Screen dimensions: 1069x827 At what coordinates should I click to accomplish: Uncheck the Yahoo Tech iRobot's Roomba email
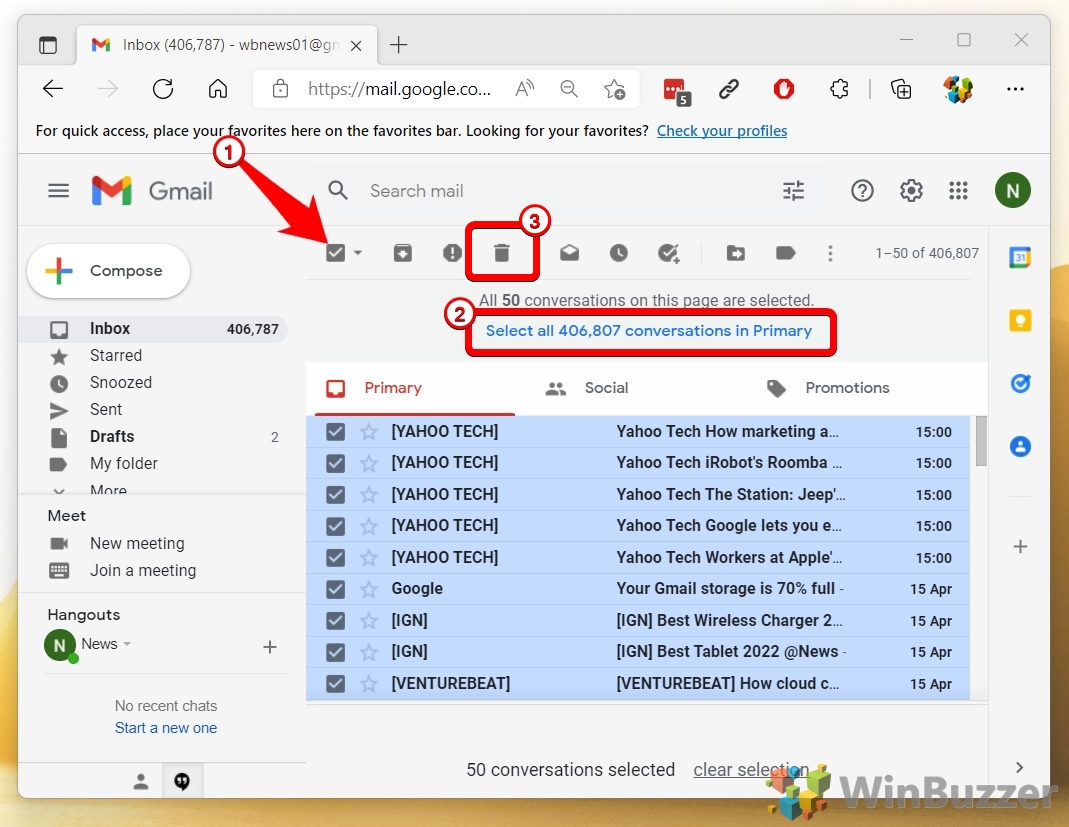335,463
